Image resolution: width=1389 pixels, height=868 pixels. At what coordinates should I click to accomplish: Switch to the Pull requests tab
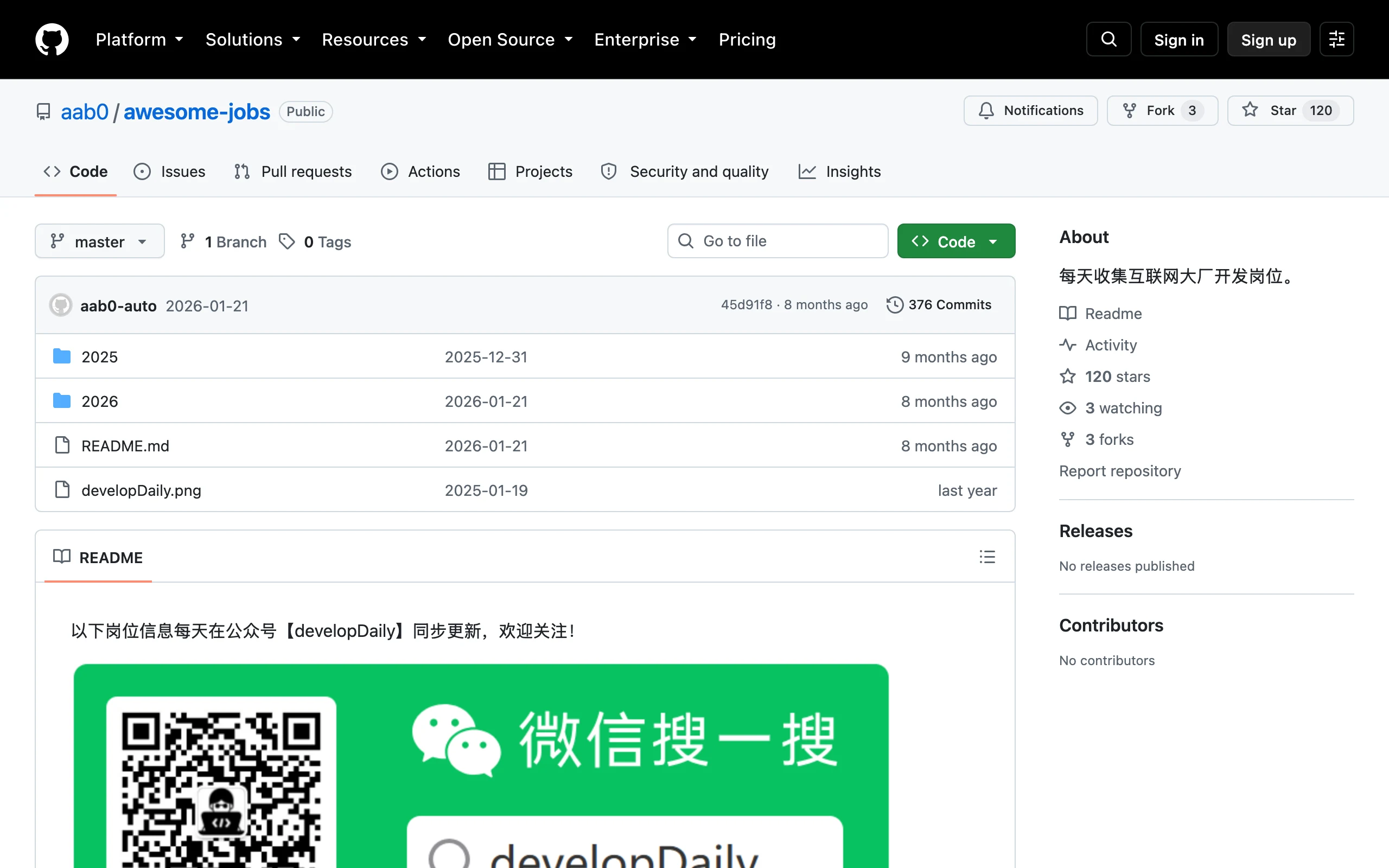[294, 171]
